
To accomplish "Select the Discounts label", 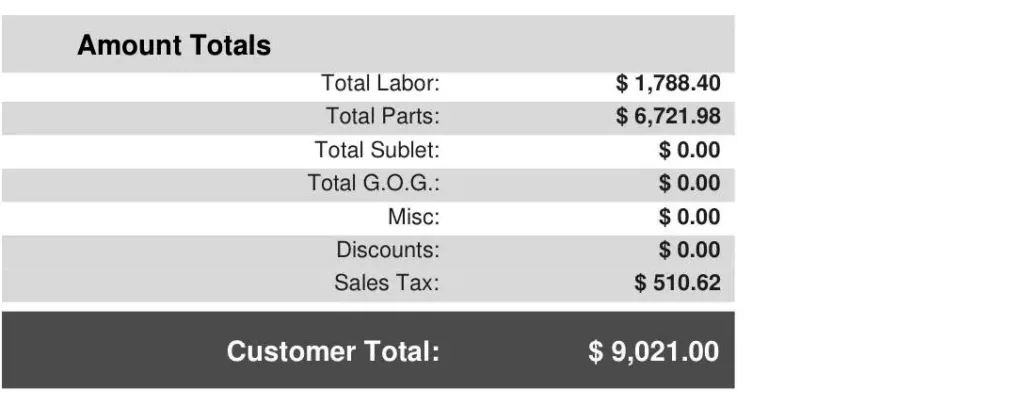I will [388, 250].
